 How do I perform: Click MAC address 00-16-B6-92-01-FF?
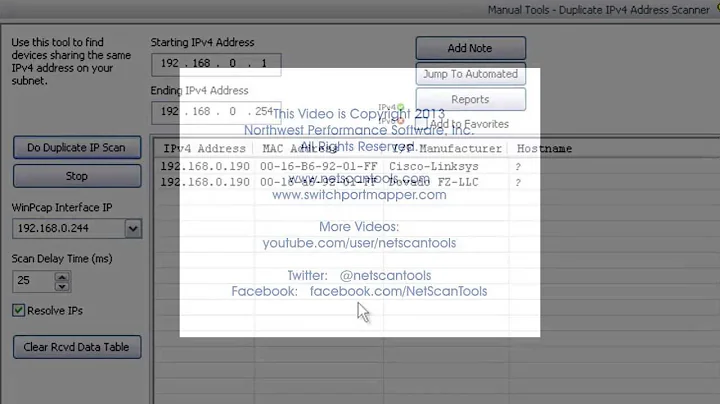pyautogui.click(x=318, y=166)
